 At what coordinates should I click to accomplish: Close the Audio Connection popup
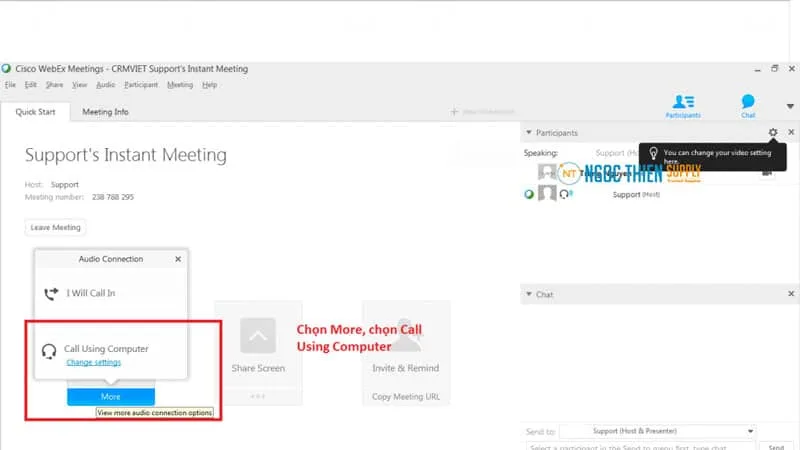click(178, 259)
